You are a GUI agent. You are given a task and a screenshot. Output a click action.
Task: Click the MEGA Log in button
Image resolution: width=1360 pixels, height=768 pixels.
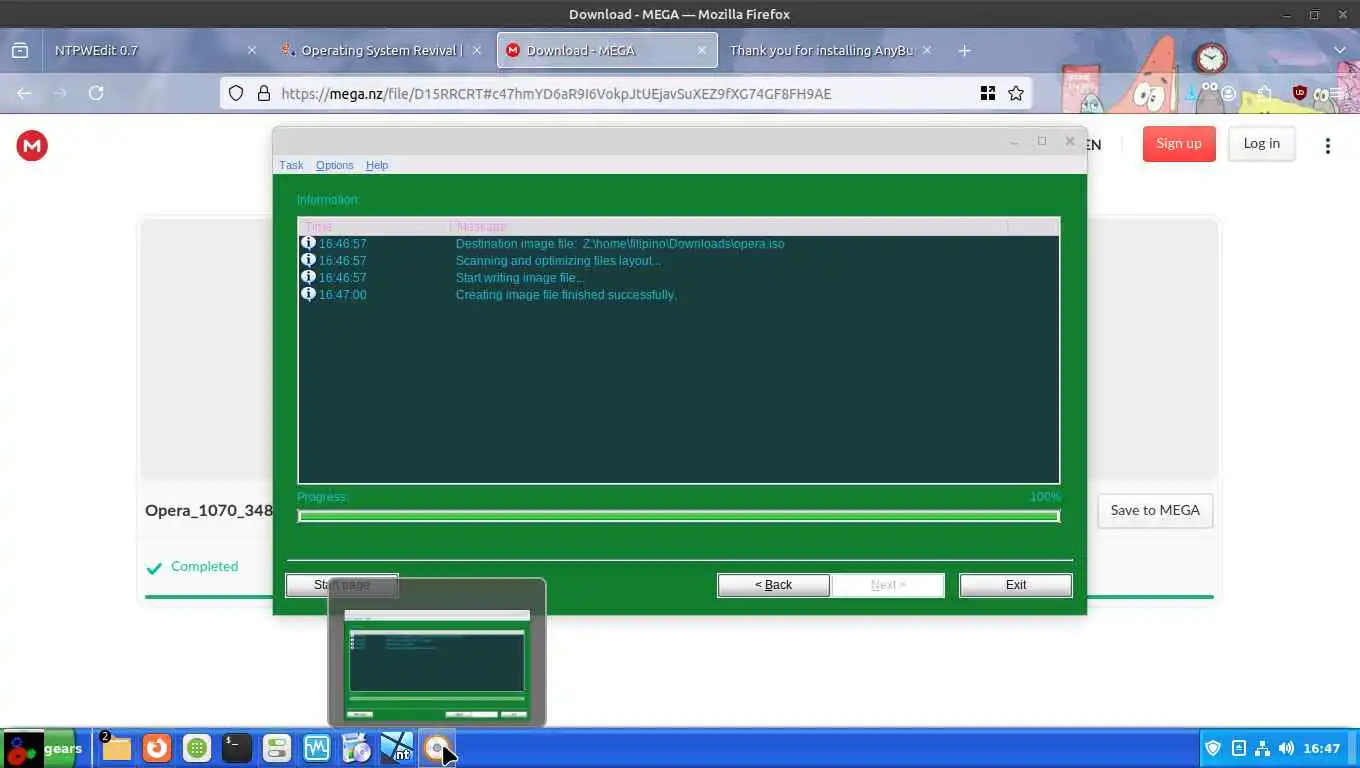pyautogui.click(x=1261, y=144)
